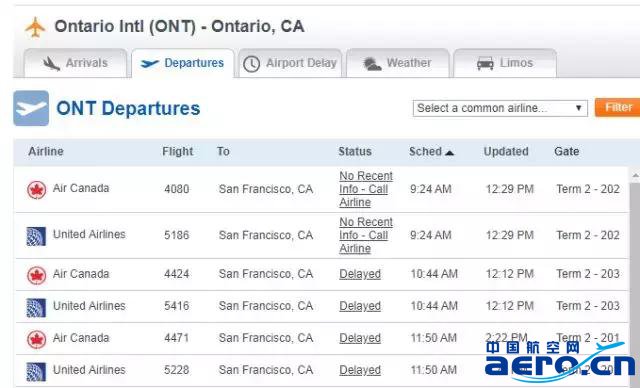Switch to the Airport Delay tab
Screen dimensions: 640x388
point(290,63)
